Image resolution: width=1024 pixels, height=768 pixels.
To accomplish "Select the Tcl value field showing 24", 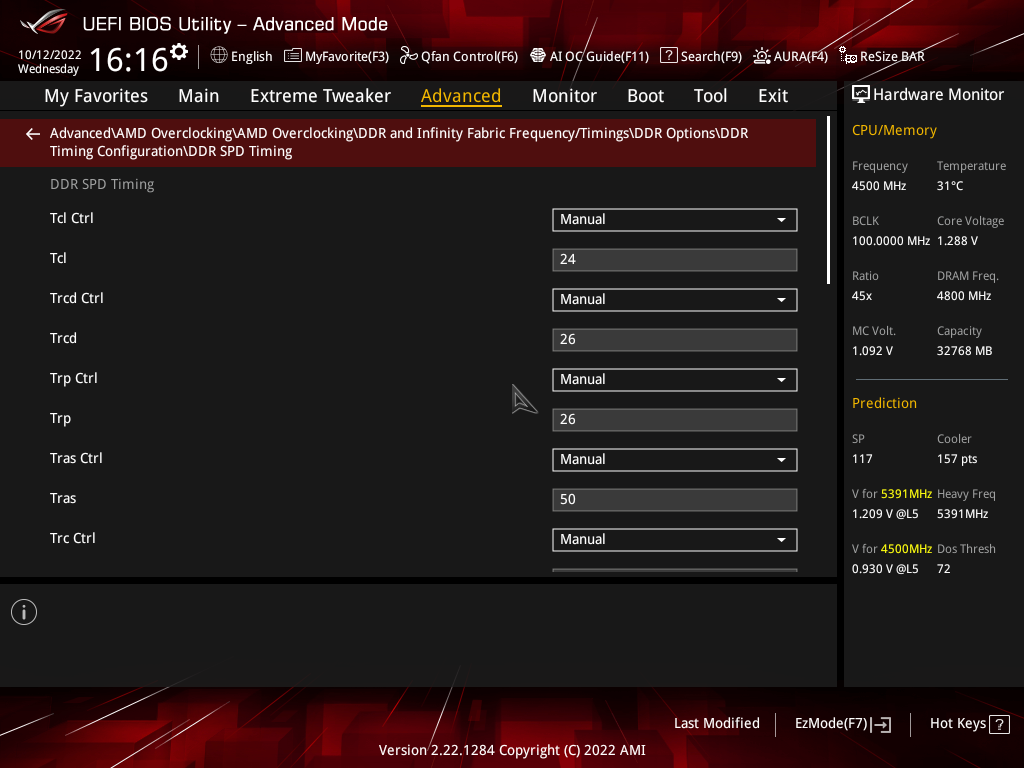I will point(675,260).
